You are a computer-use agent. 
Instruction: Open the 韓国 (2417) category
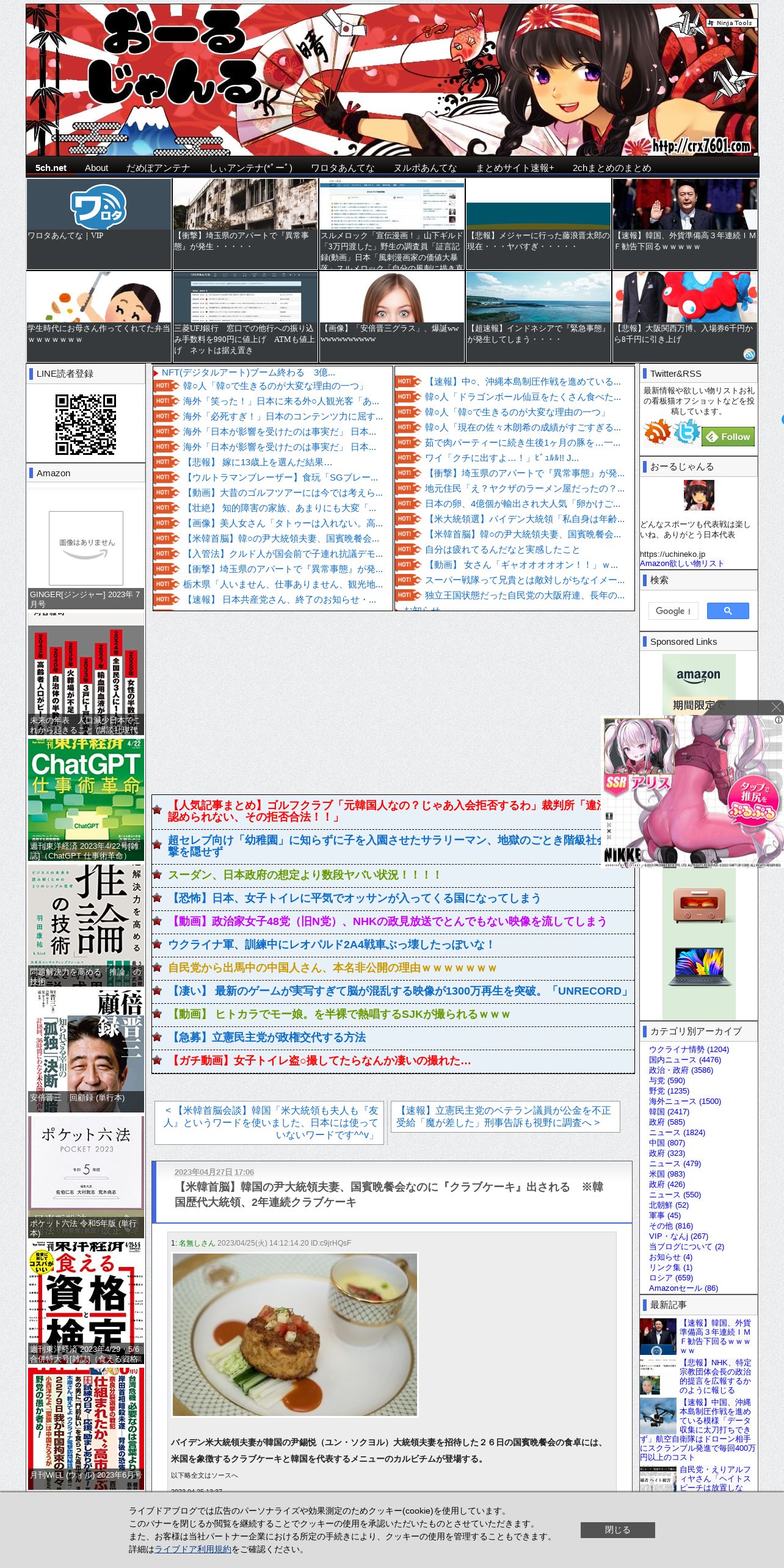pos(669,1111)
